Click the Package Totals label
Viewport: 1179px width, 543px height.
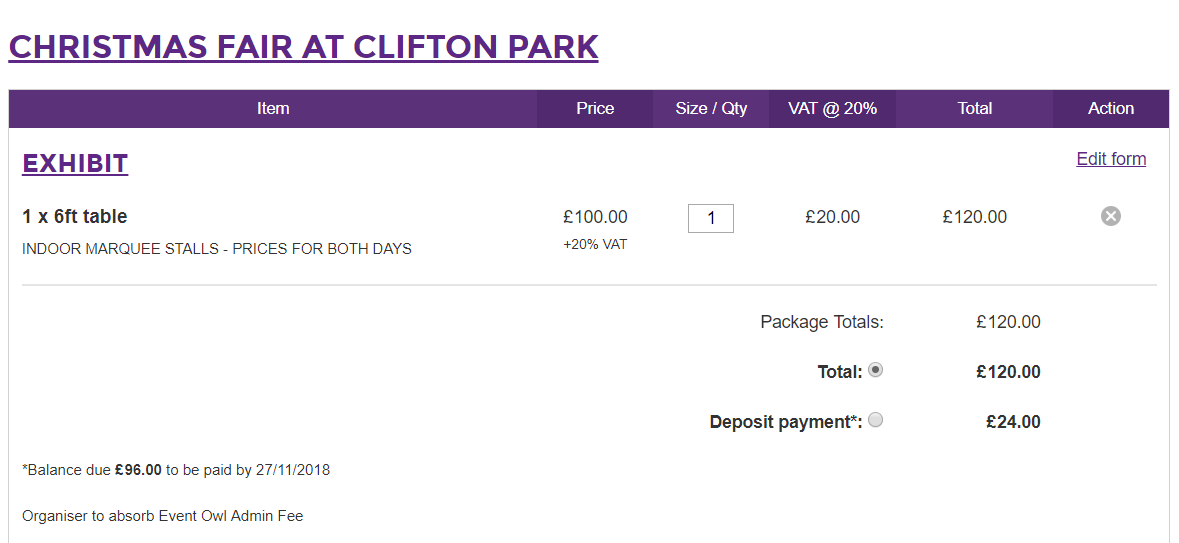click(x=822, y=323)
